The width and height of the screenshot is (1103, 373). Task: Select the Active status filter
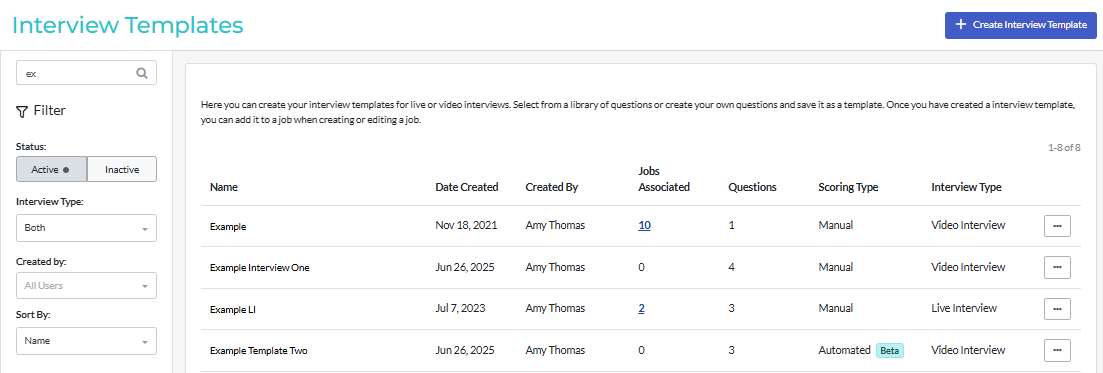[x=51, y=169]
